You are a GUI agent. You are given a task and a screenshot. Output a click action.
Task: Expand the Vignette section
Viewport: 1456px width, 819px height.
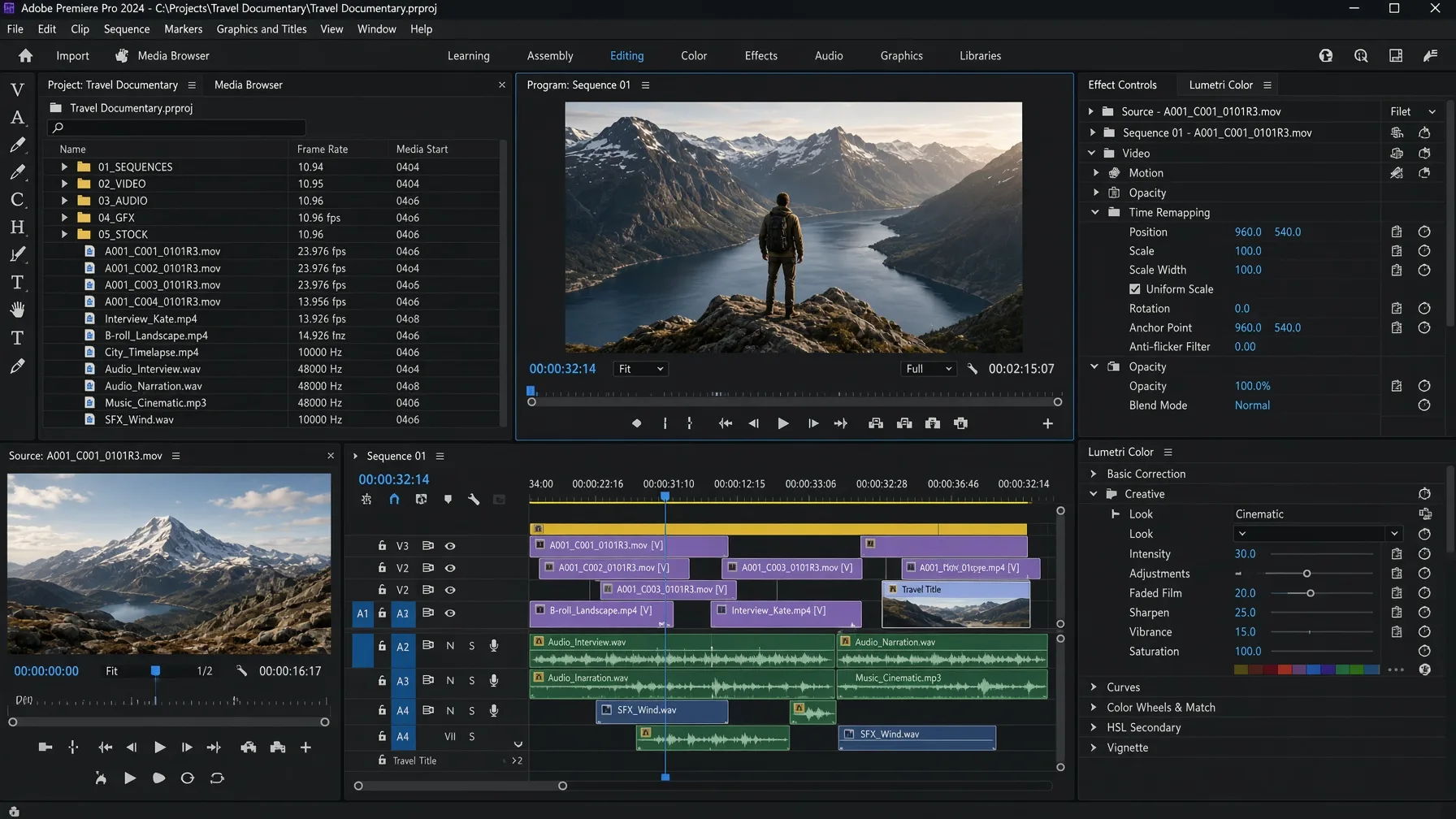(x=1094, y=747)
